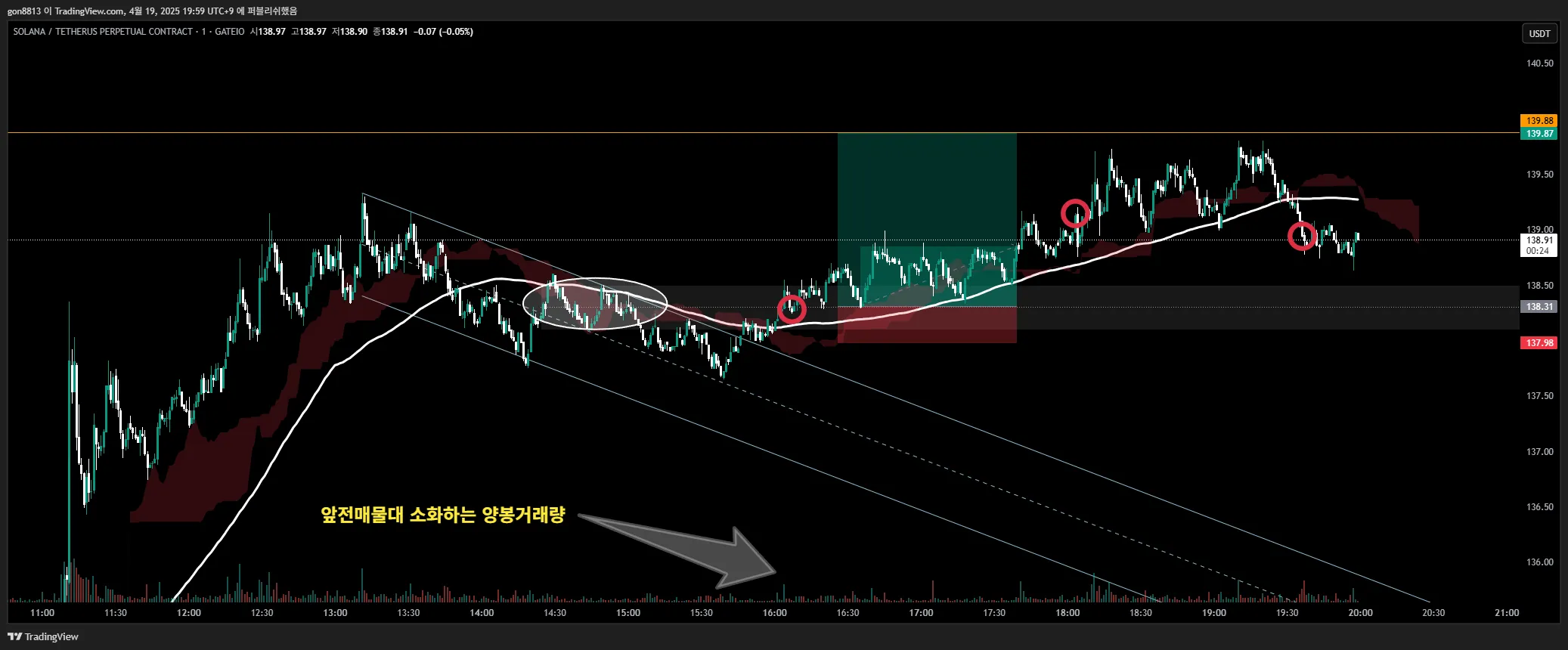Viewport: 1568px width, 650px height.
Task: Click the 20:00 time axis label
Action: pos(1360,613)
